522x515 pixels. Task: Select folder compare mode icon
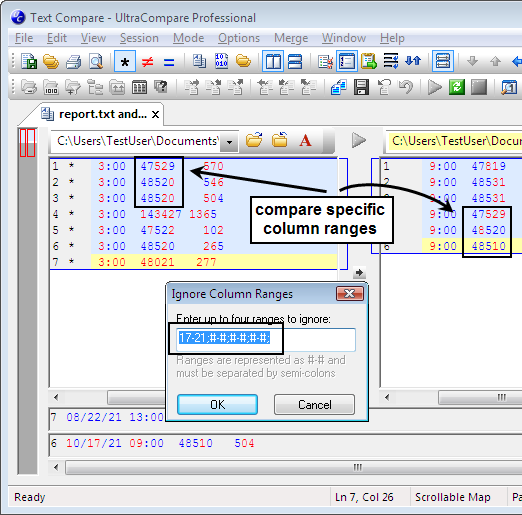tap(243, 61)
